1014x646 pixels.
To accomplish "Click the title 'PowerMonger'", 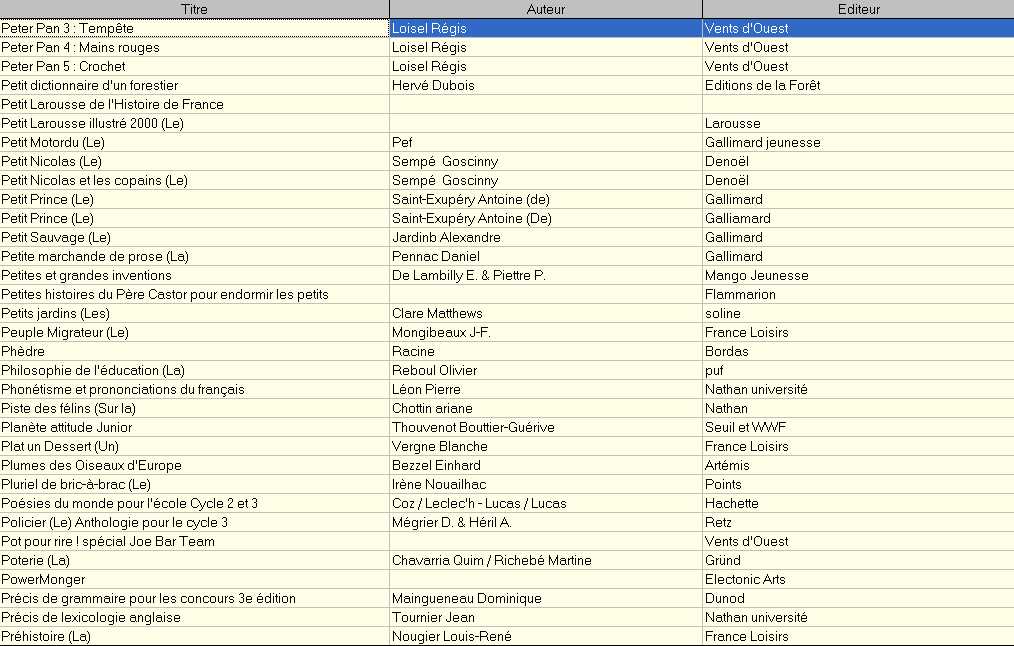I will tap(43, 579).
